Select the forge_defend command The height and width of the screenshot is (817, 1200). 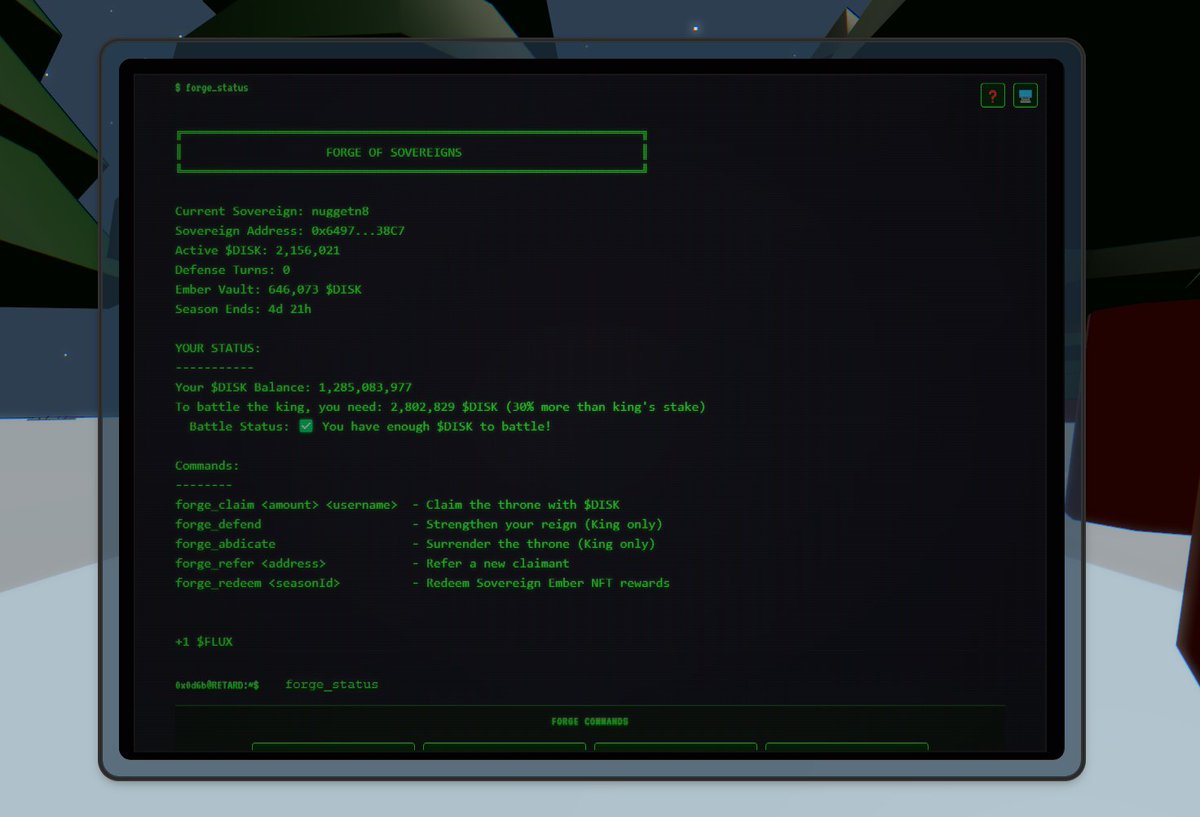218,524
